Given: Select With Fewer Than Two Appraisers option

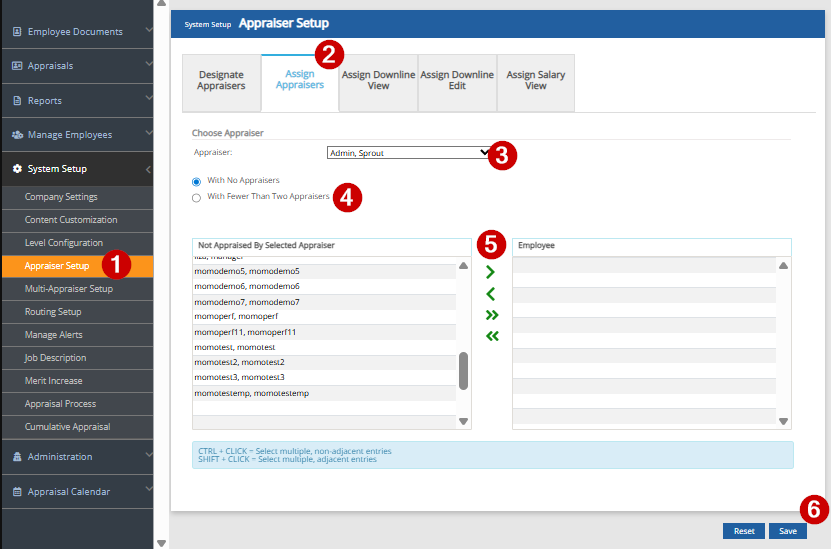Looking at the screenshot, I should pyautogui.click(x=197, y=198).
